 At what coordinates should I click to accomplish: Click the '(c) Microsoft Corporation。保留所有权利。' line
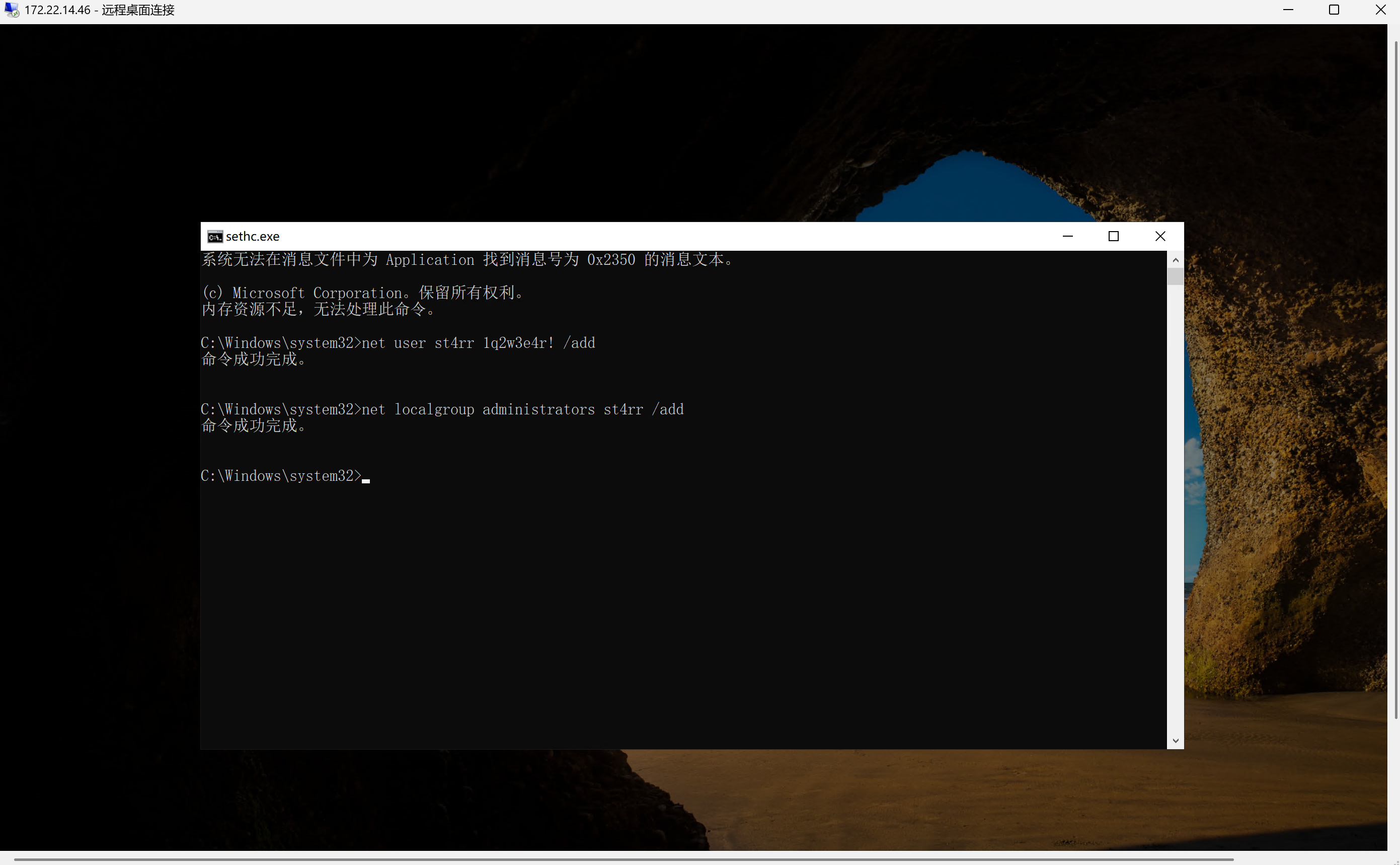pyautogui.click(x=363, y=293)
